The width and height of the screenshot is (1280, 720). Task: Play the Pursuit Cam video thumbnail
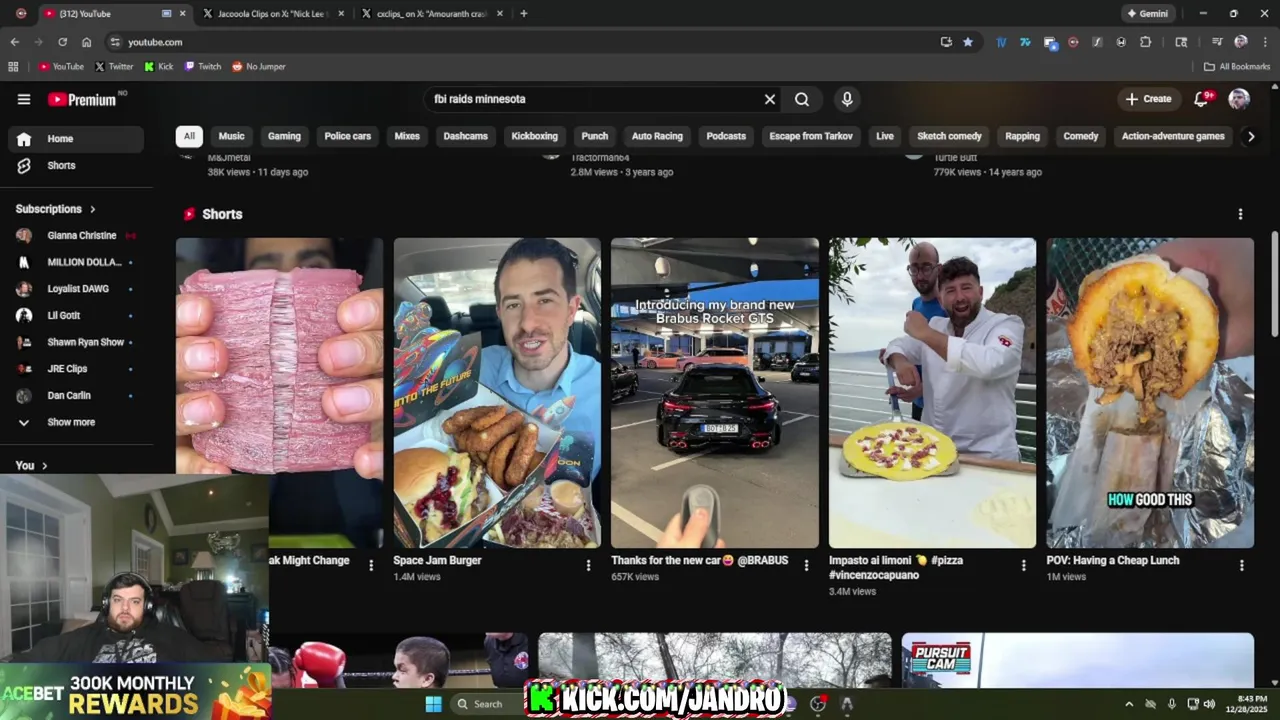coord(1077,660)
